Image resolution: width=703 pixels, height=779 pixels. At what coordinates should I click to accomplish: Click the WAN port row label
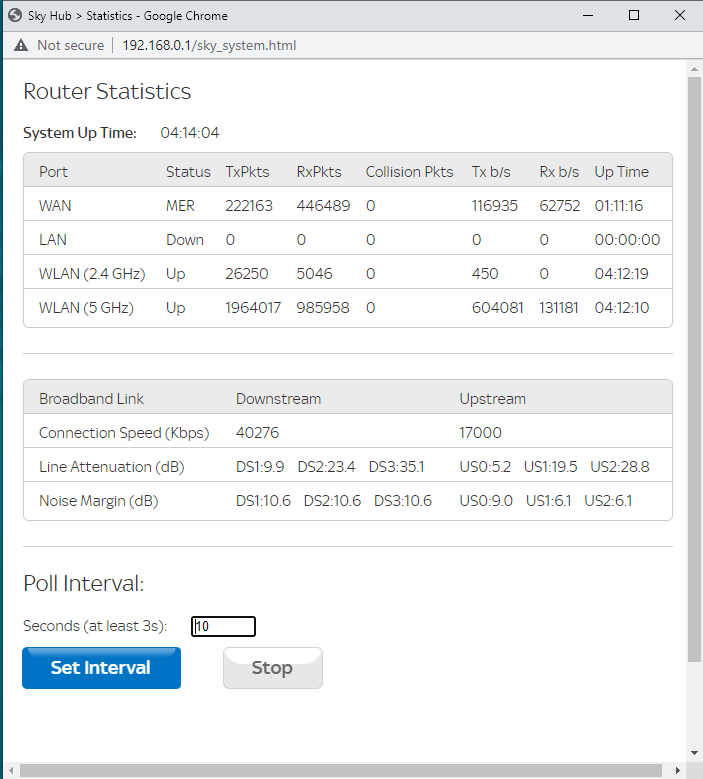[55, 206]
